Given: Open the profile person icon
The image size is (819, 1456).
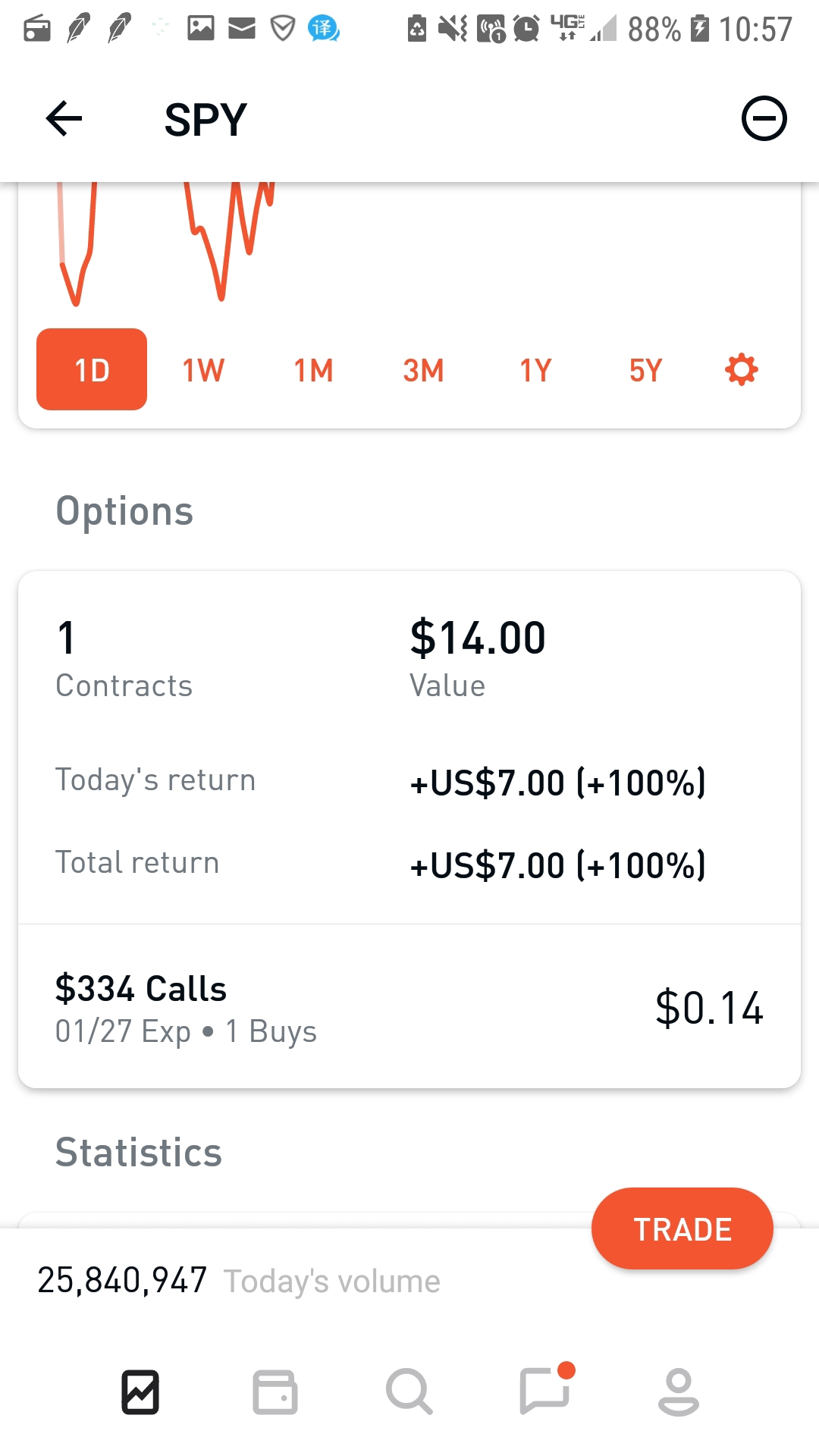Looking at the screenshot, I should pos(678,1392).
